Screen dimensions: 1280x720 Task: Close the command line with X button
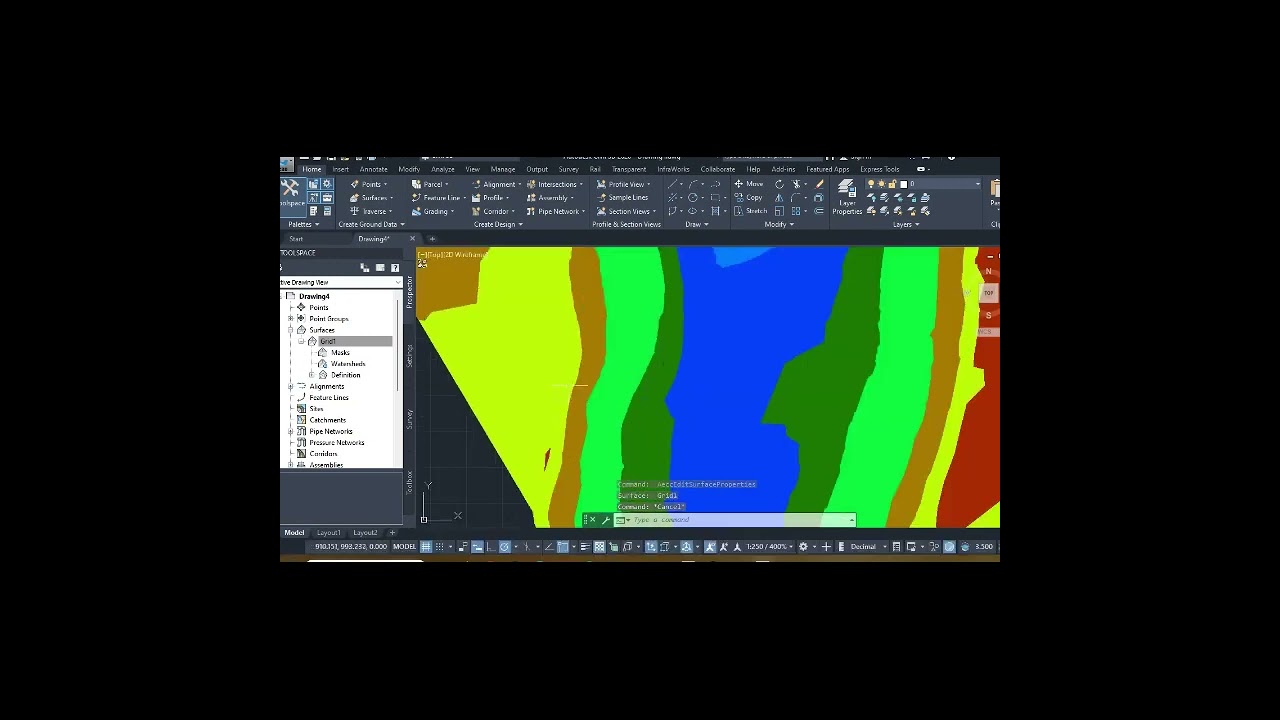592,520
